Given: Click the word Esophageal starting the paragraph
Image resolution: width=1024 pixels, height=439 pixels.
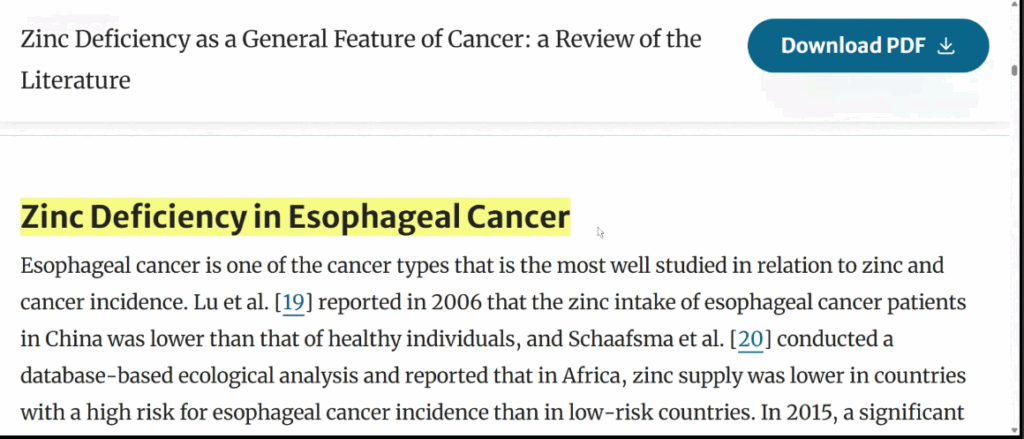Looking at the screenshot, I should click(x=76, y=266).
